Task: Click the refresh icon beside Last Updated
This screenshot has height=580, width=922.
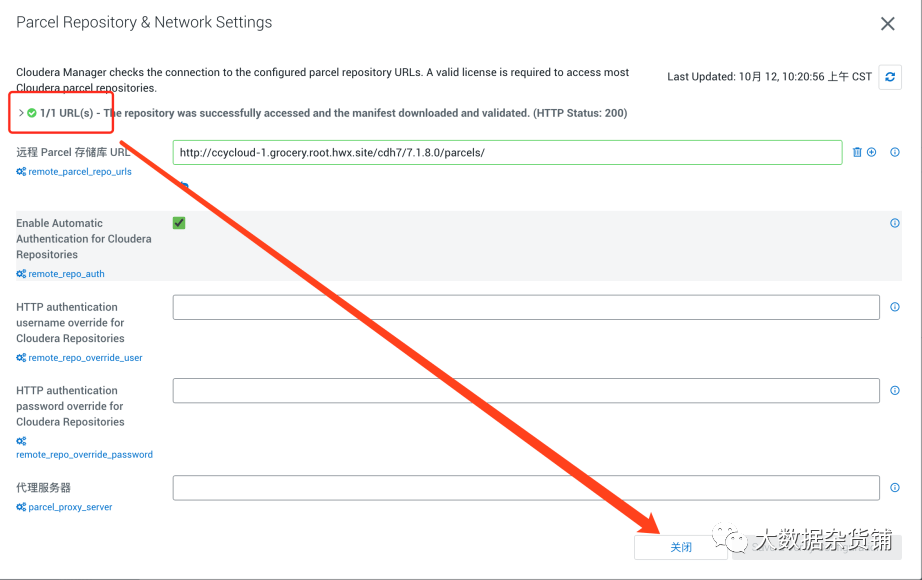Action: point(890,77)
